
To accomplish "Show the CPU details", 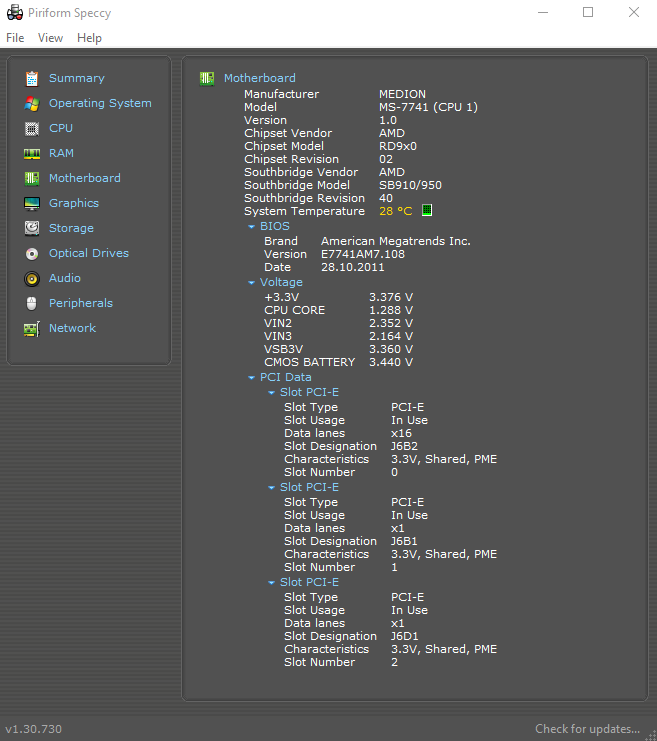I will tap(61, 128).
